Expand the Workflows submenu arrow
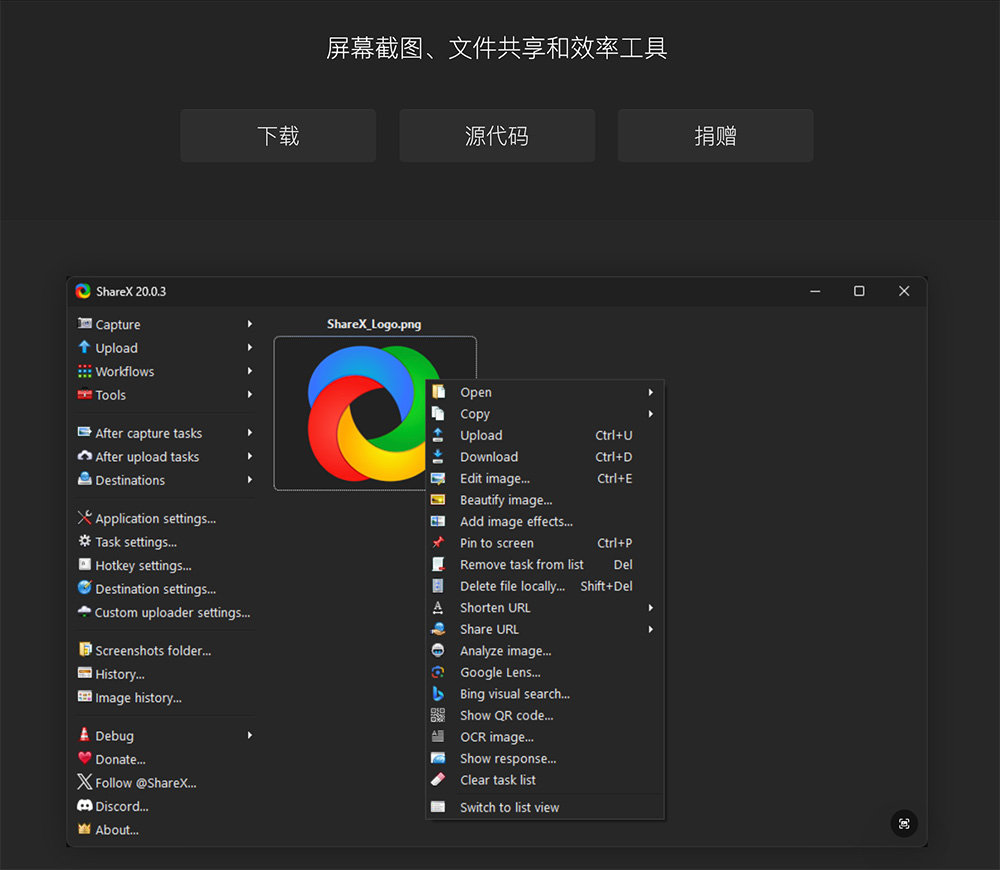Image resolution: width=1000 pixels, height=870 pixels. coord(250,371)
